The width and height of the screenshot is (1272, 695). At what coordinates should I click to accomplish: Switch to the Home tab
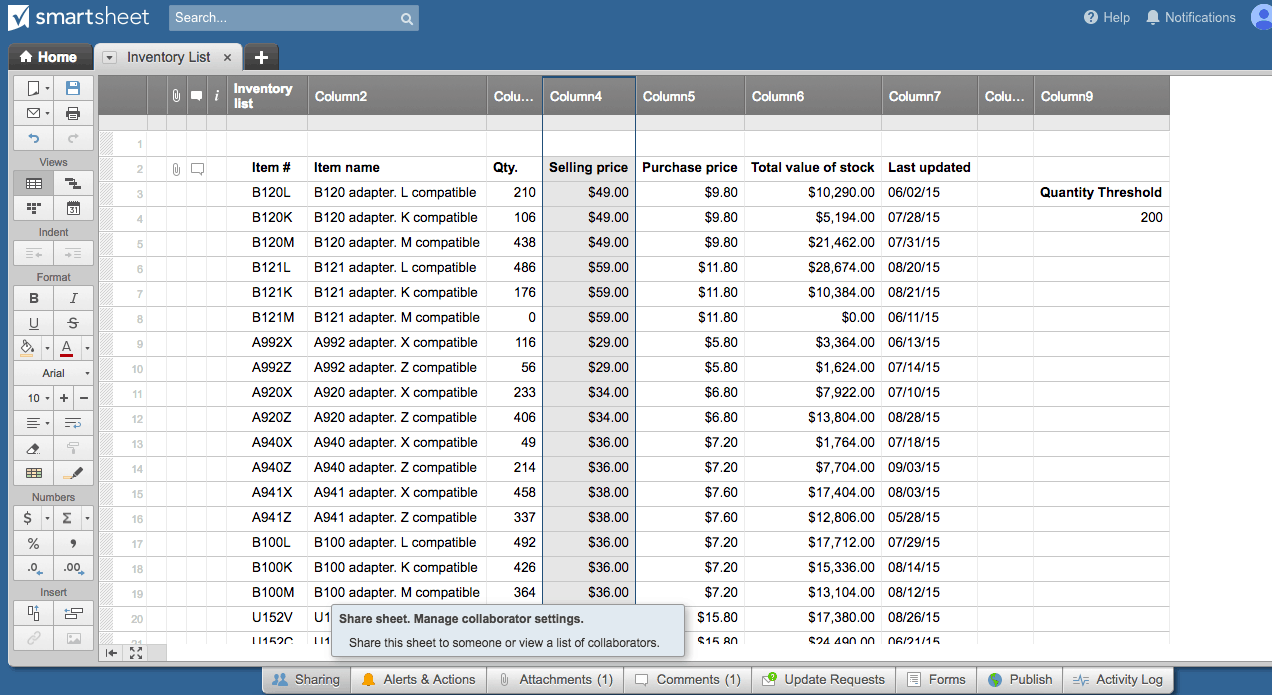pyautogui.click(x=48, y=57)
